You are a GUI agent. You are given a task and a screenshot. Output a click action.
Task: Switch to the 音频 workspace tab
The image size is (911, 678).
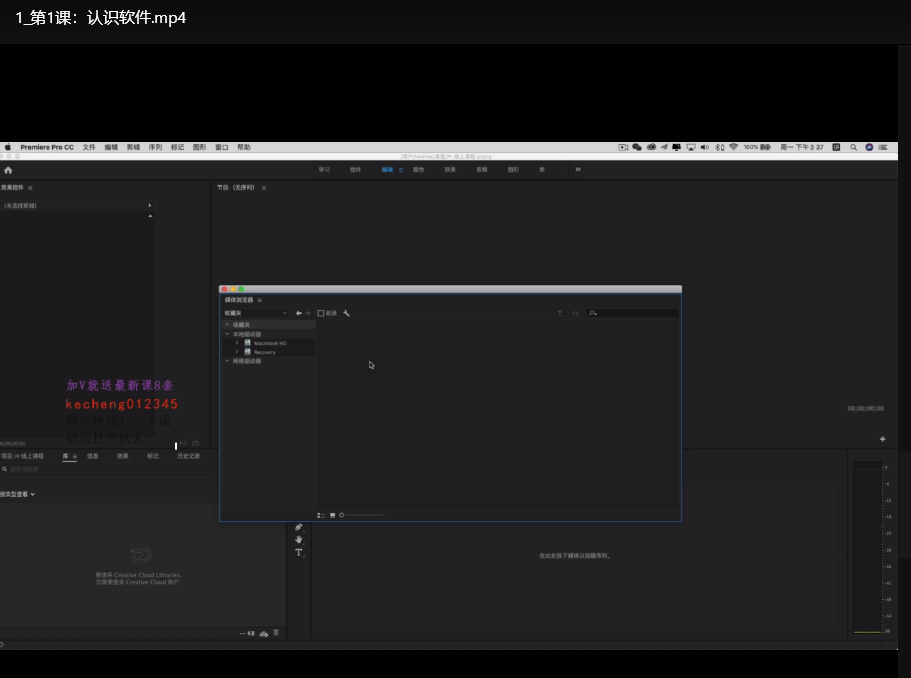pyautogui.click(x=482, y=170)
